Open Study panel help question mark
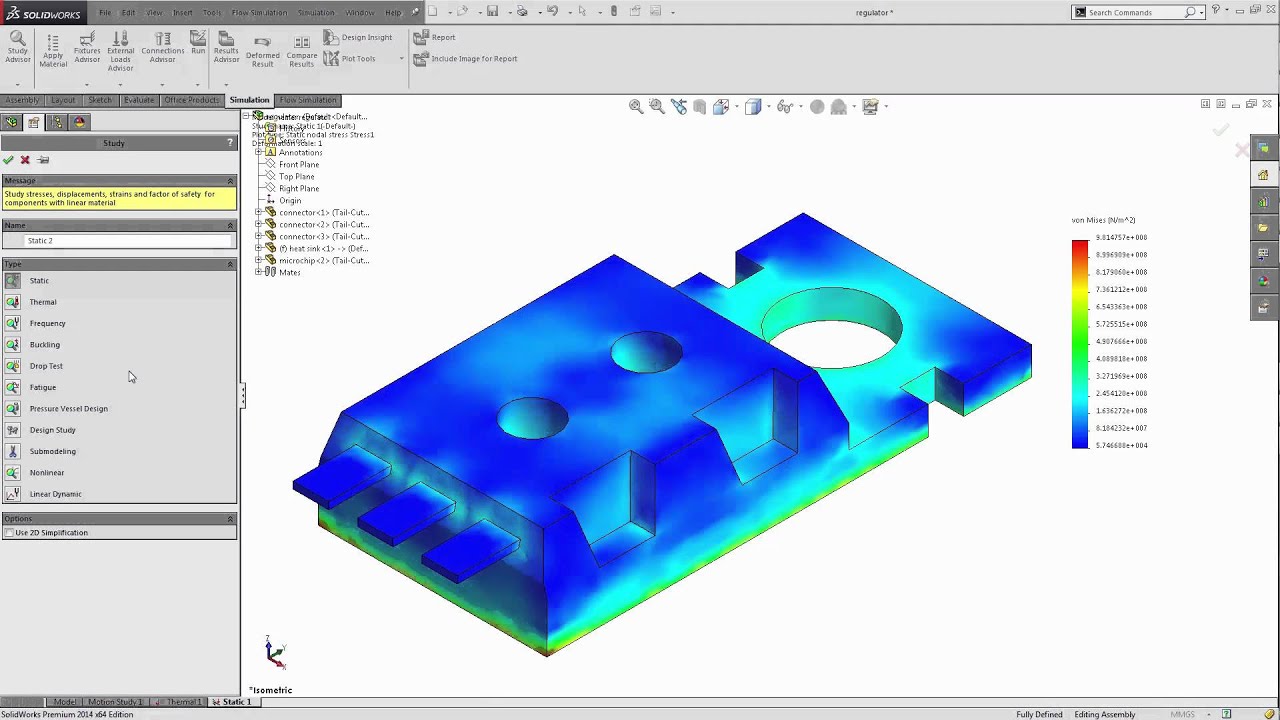The image size is (1280, 720). [x=230, y=143]
